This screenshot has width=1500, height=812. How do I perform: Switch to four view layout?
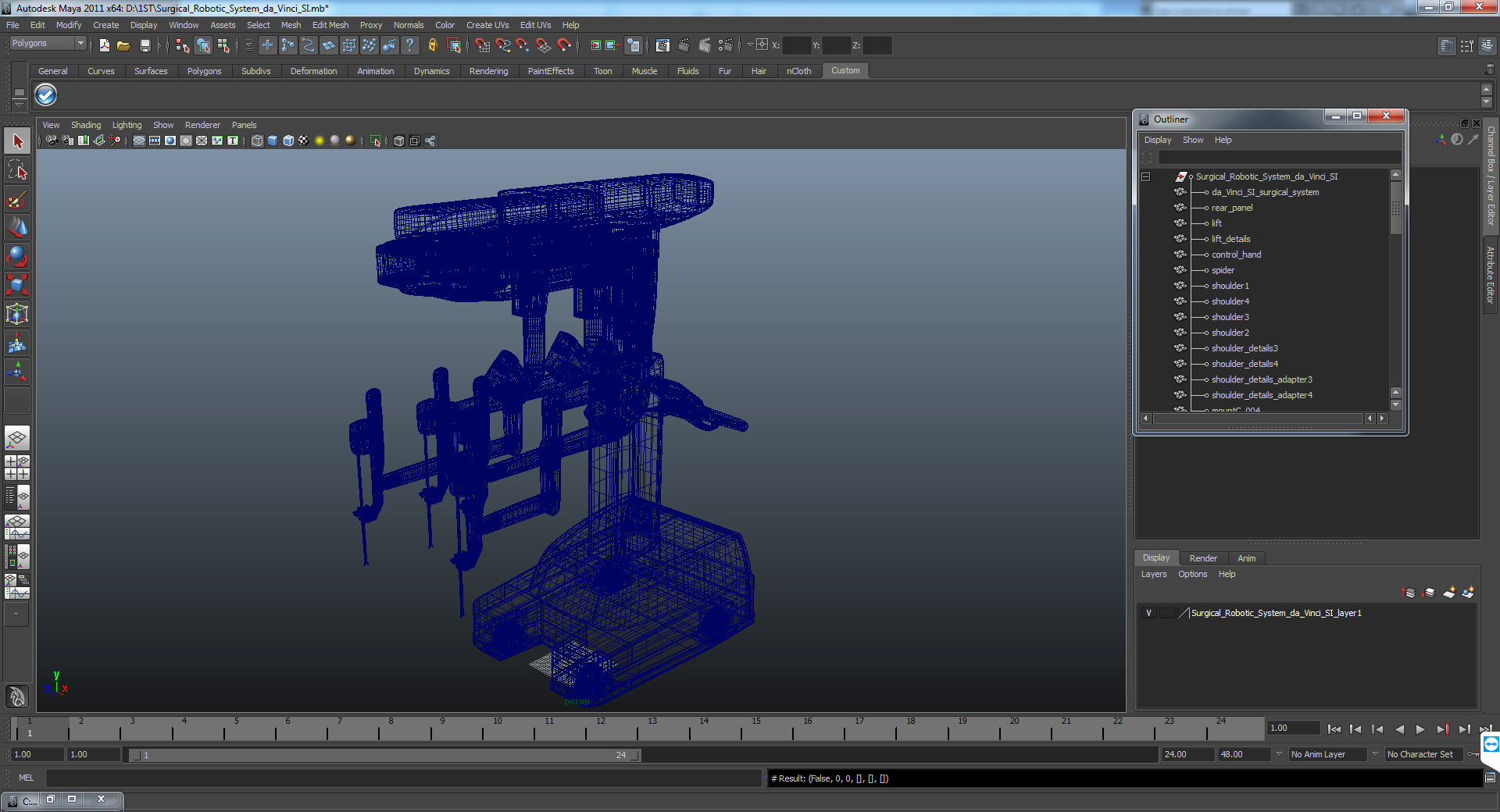pyautogui.click(x=17, y=468)
